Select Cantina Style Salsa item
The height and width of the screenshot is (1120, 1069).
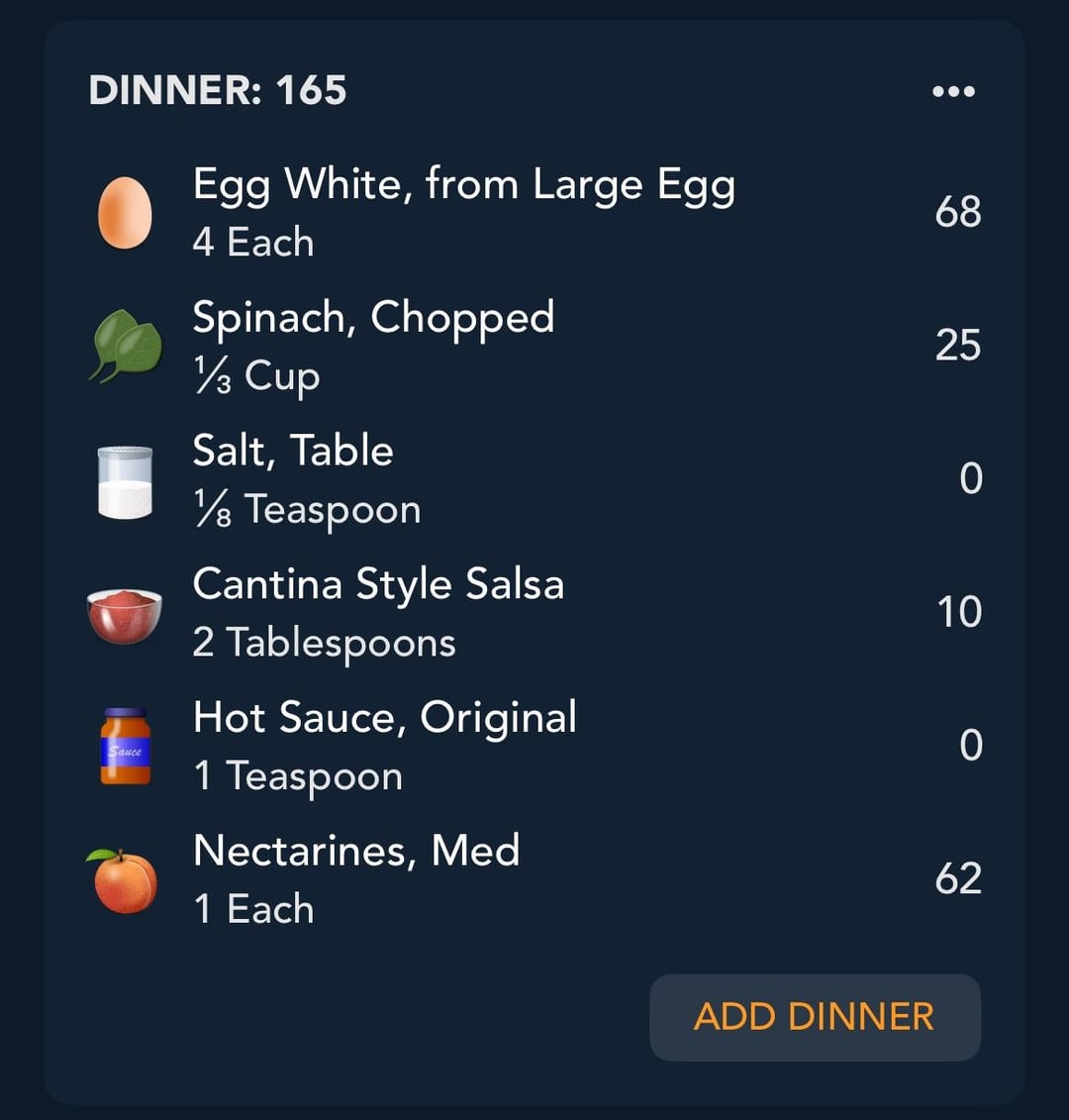click(534, 614)
